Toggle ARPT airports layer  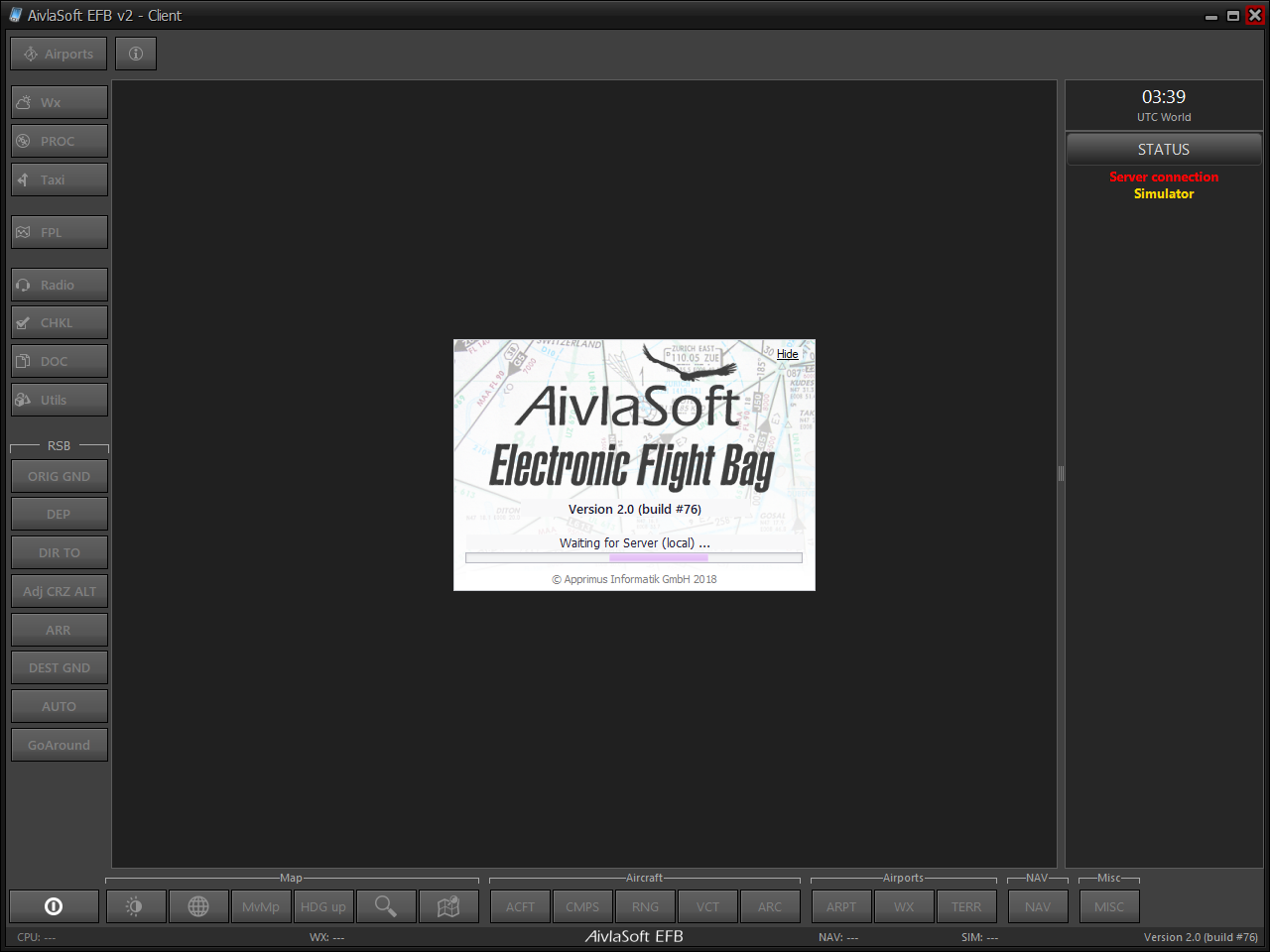pos(841,906)
